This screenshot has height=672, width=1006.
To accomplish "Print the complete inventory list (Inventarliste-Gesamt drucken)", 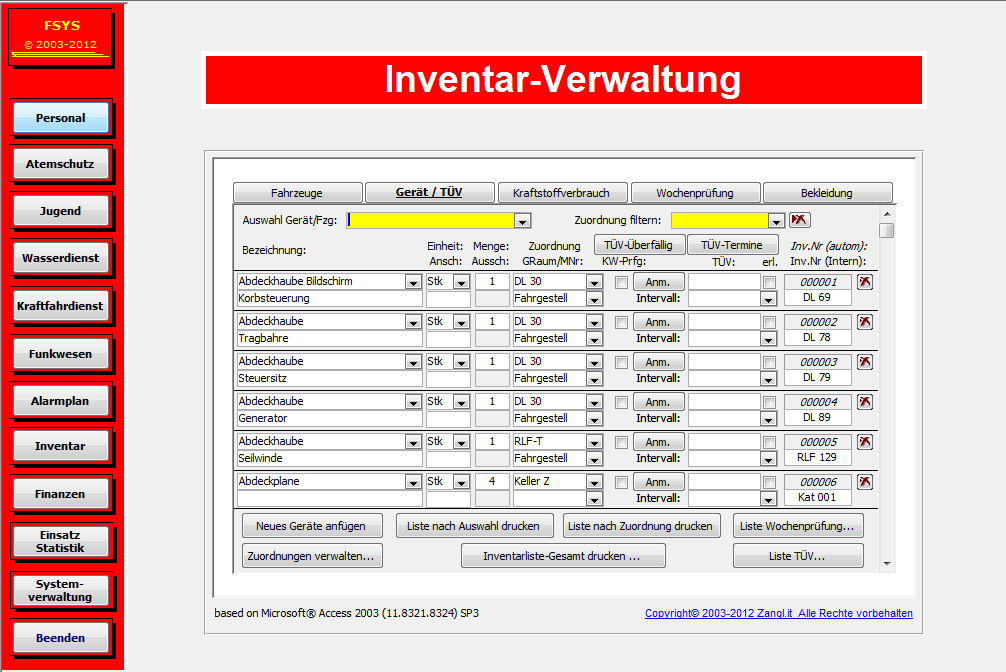I will 562,556.
